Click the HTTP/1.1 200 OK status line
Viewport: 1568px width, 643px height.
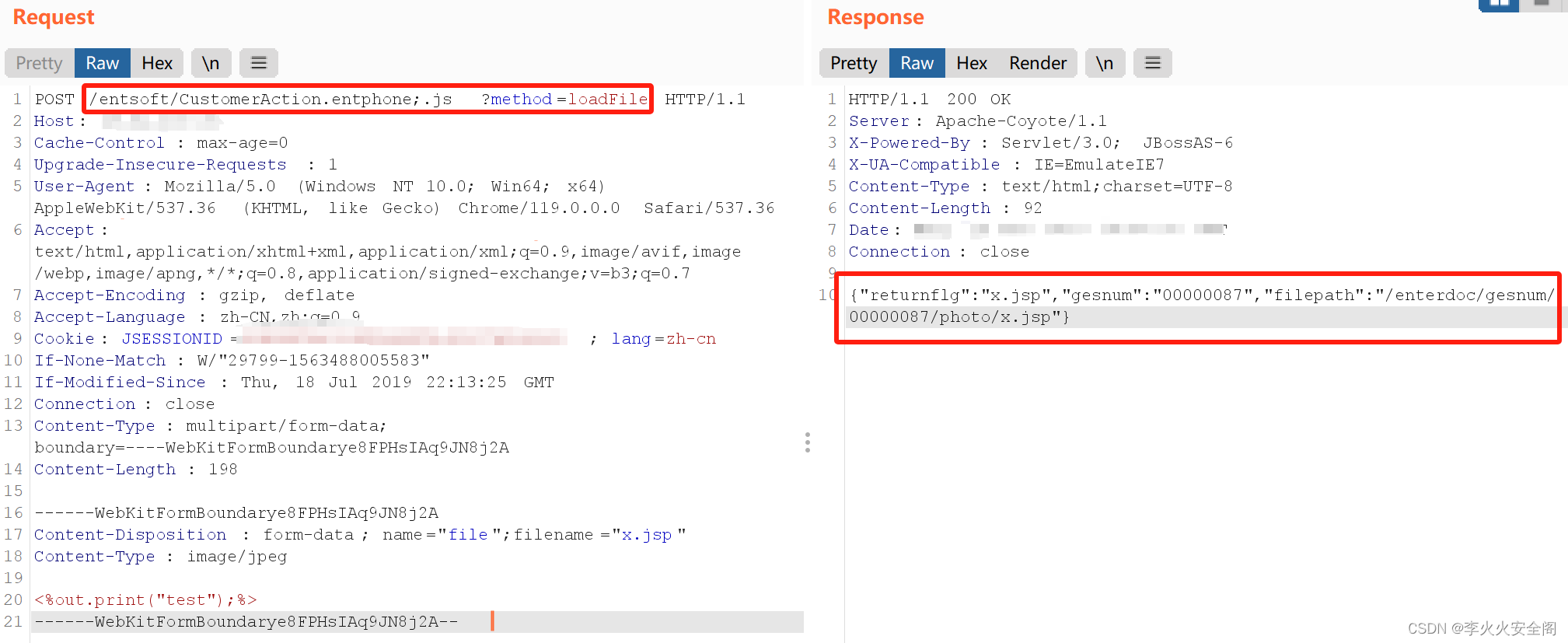[930, 100]
